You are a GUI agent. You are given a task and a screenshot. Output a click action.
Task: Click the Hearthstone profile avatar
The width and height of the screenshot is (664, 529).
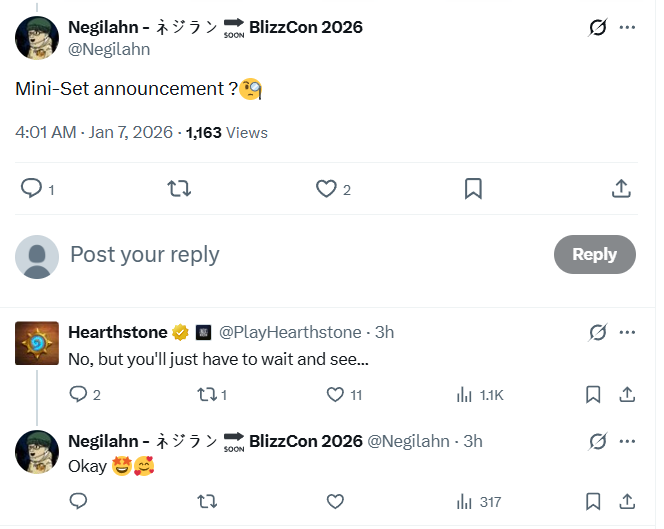36,343
